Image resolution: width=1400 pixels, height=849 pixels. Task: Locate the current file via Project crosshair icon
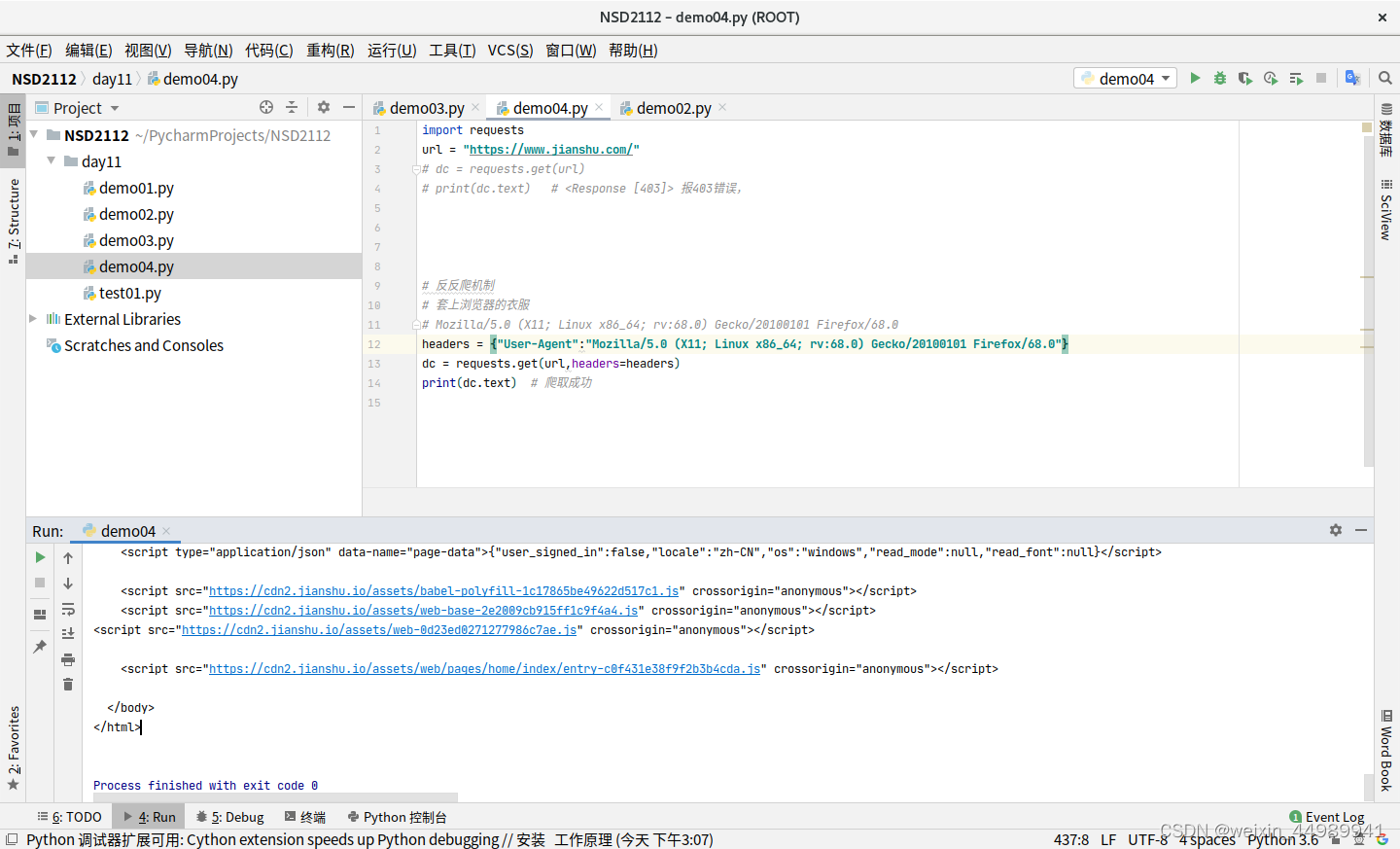tap(266, 107)
